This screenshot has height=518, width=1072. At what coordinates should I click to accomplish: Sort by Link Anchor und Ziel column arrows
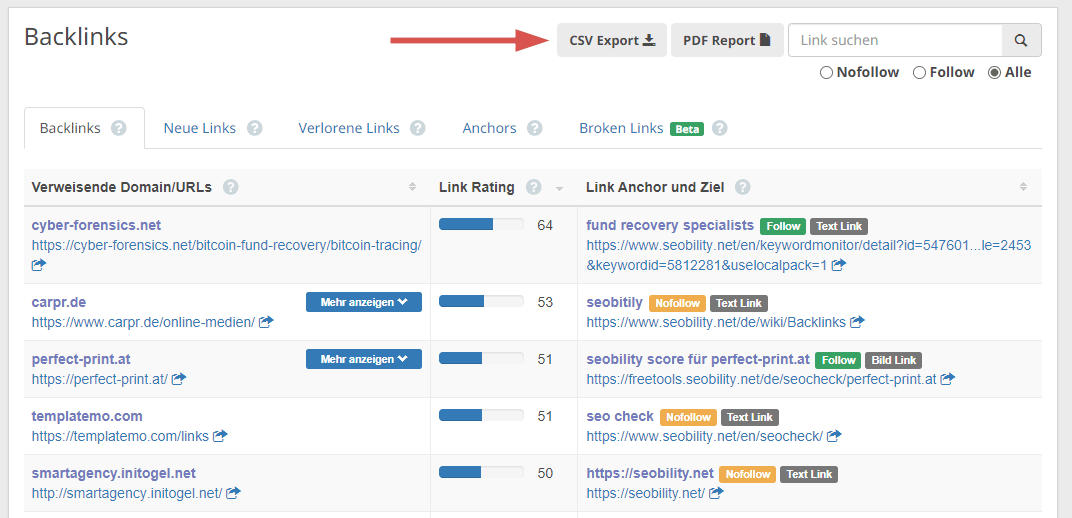pyautogui.click(x=1023, y=187)
